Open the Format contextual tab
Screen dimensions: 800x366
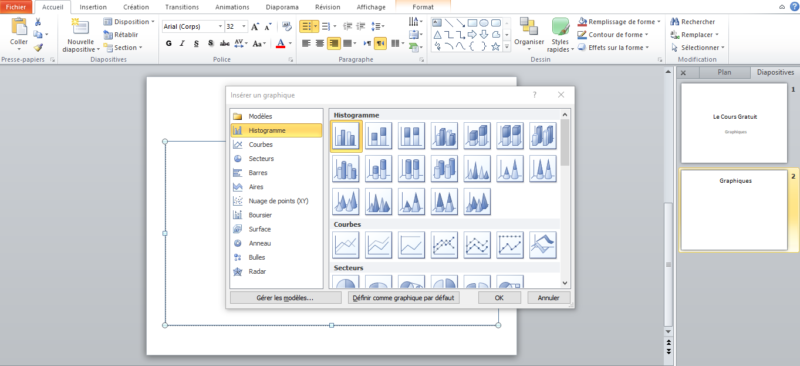click(x=423, y=7)
